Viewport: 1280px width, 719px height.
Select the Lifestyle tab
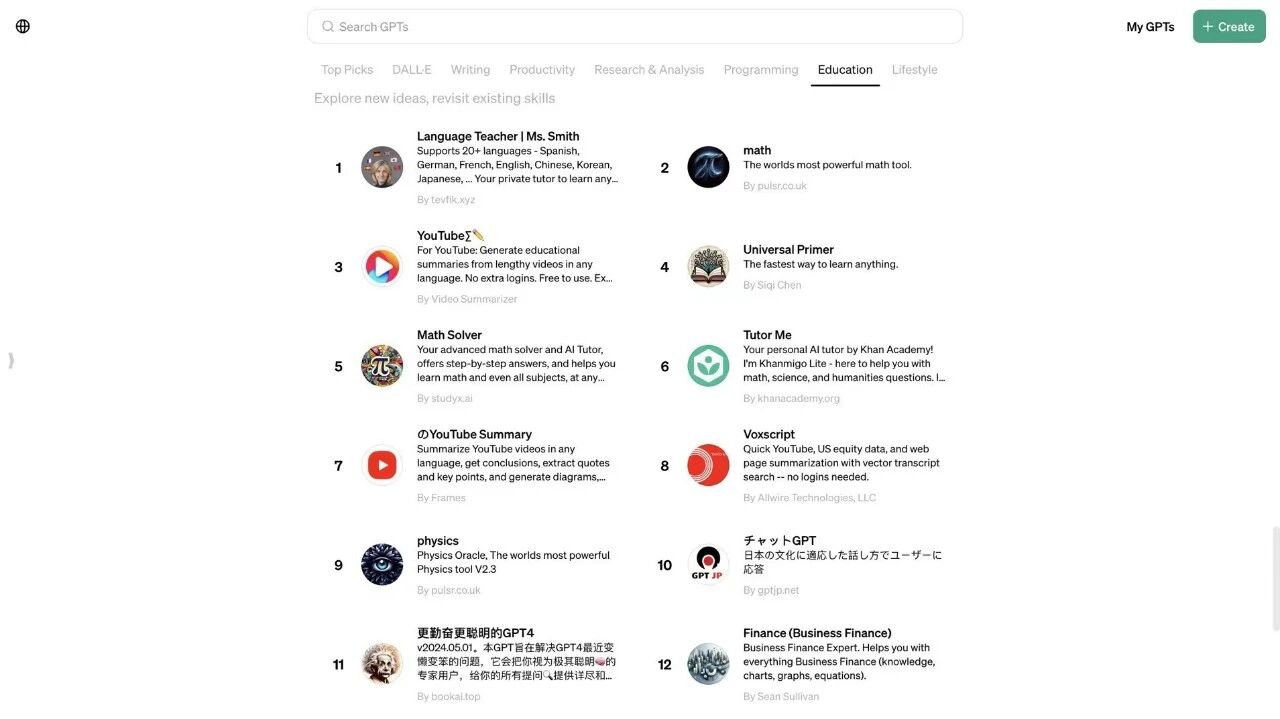click(x=914, y=69)
